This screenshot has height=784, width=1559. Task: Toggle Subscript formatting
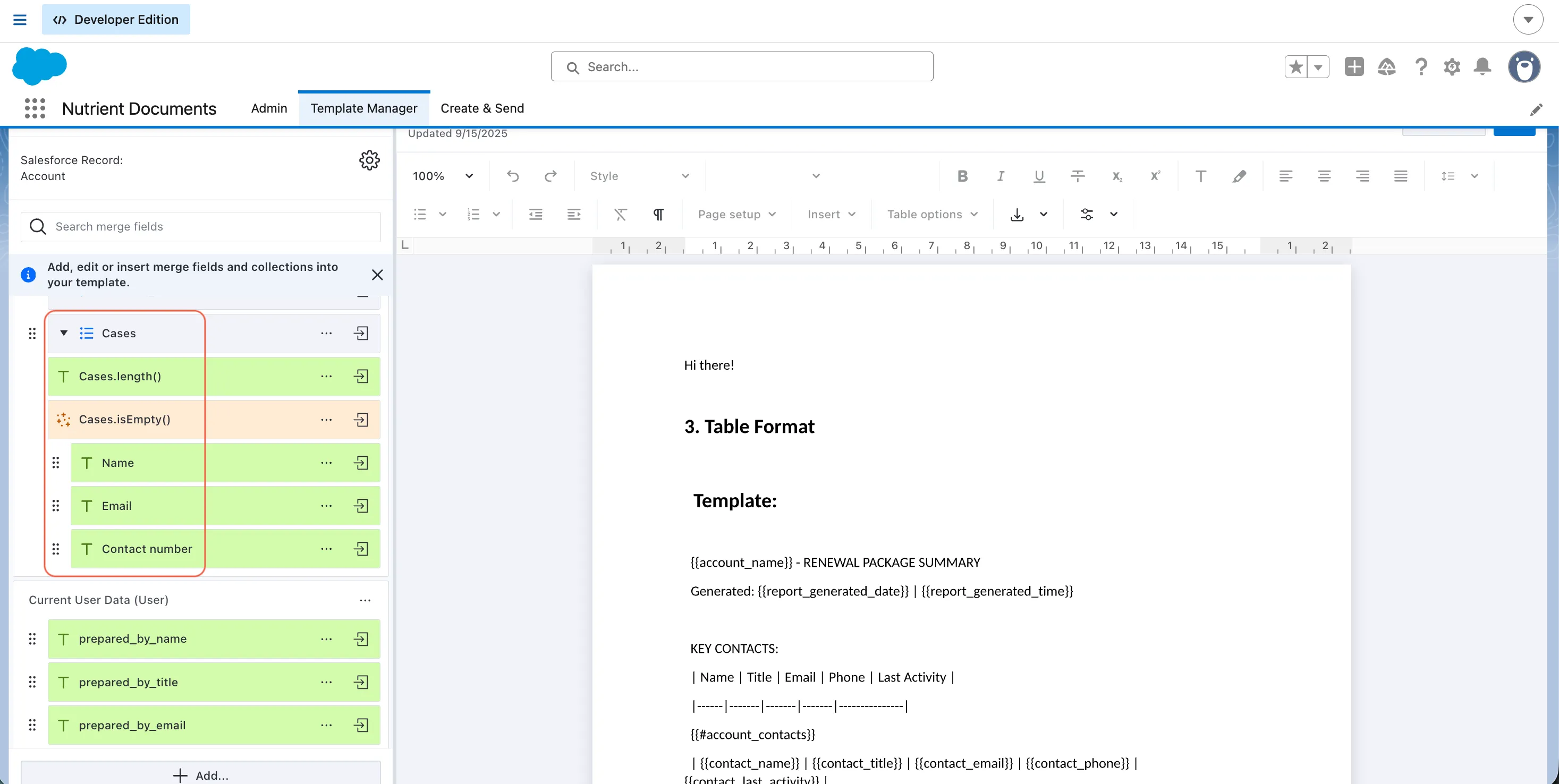(1116, 176)
